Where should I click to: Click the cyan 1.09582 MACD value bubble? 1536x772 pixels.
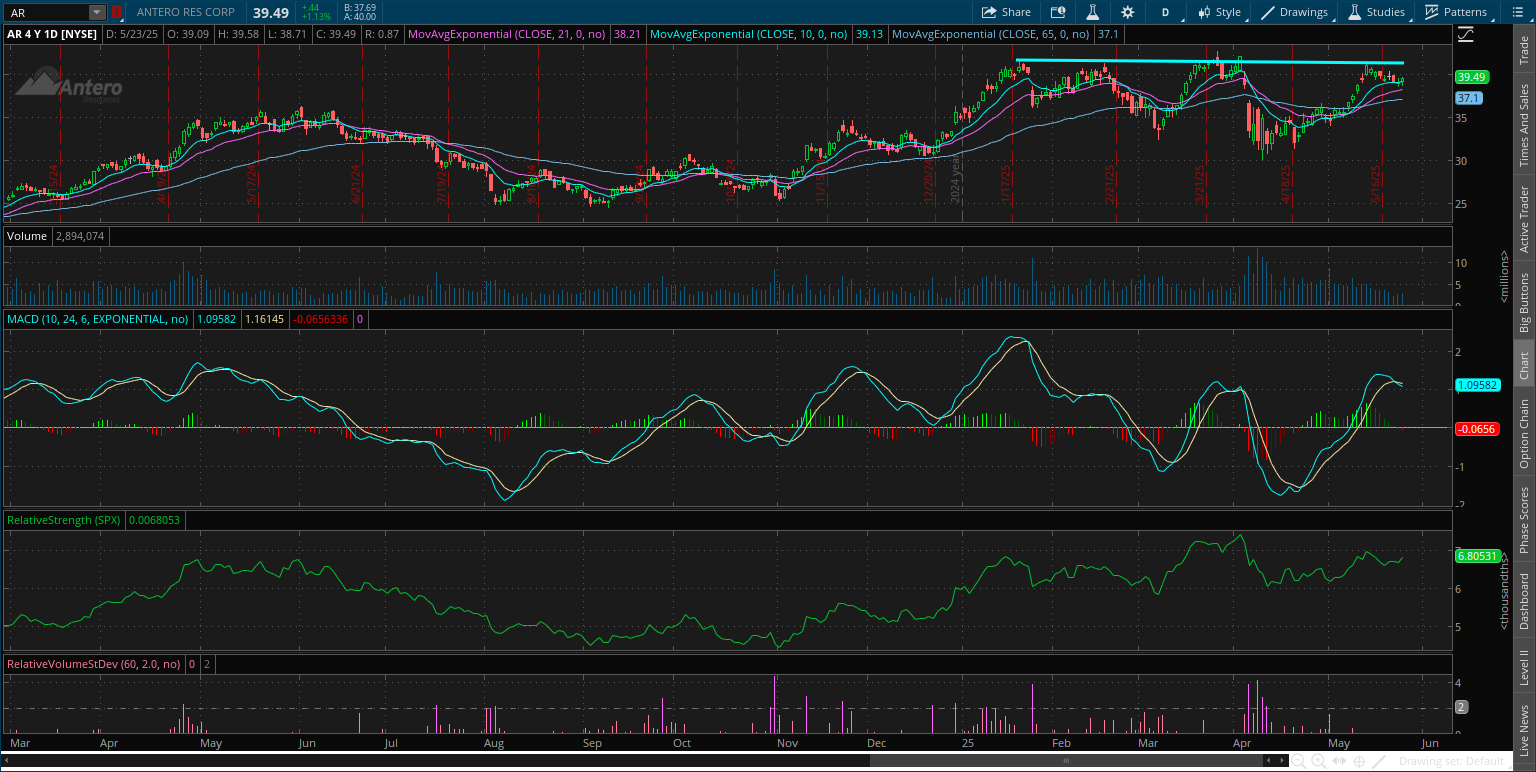1478,385
